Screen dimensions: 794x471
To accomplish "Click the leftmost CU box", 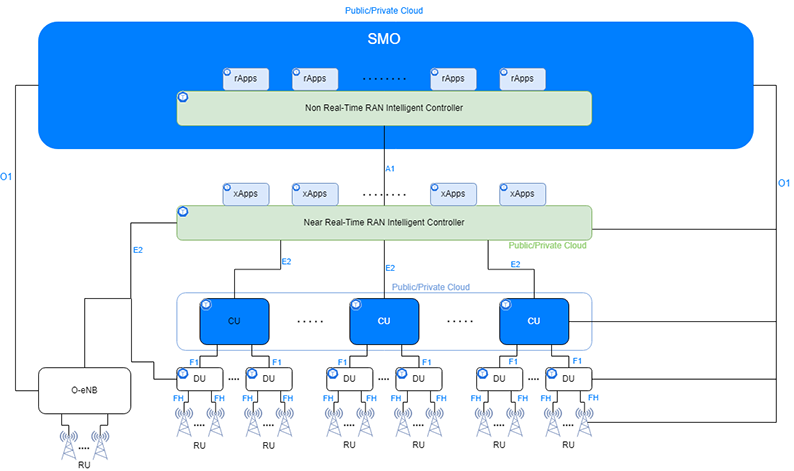I will point(234,322).
